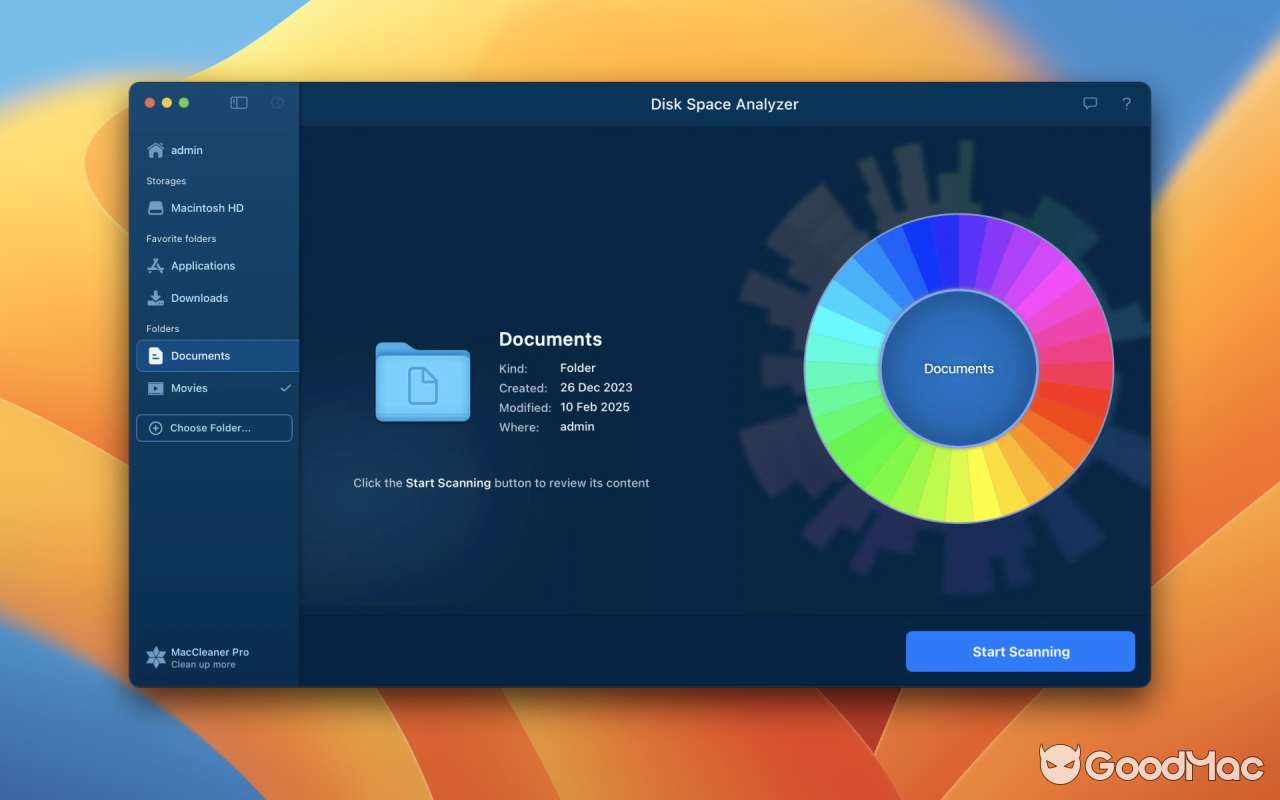Open the Applications favorite folder

[155, 265]
